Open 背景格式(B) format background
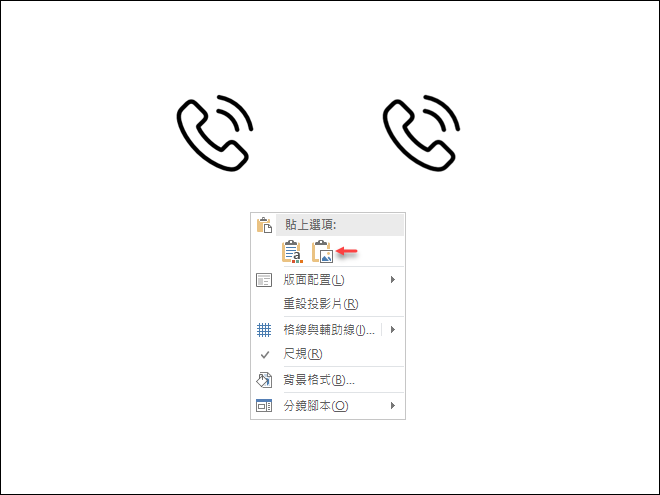This screenshot has width=660, height=495. point(328,380)
